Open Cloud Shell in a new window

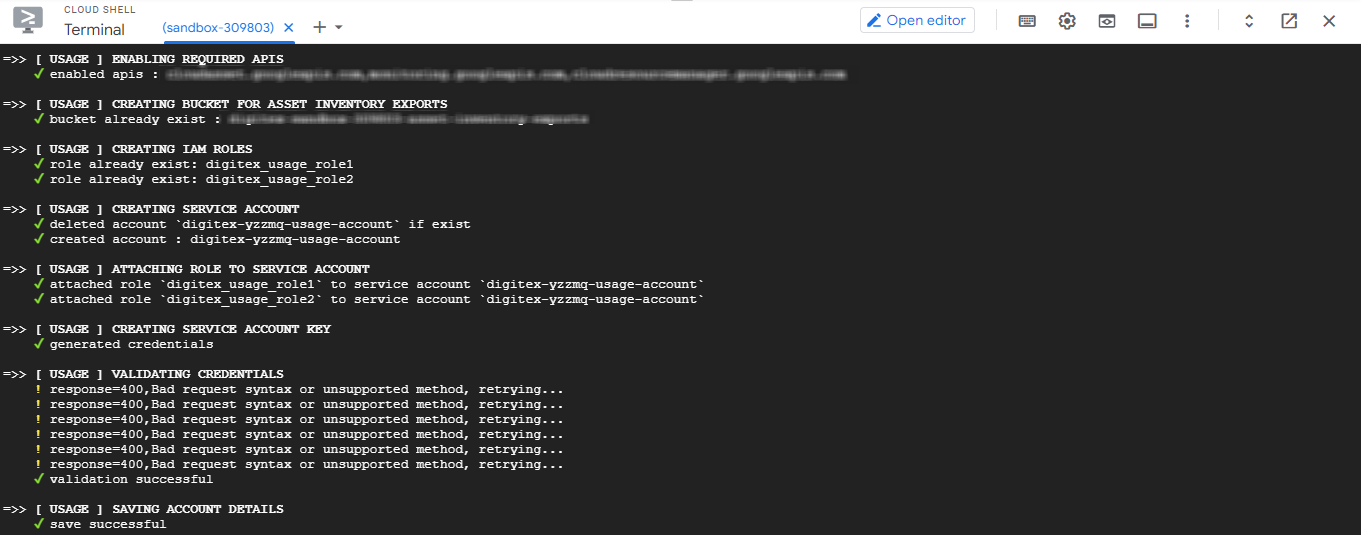tap(1289, 21)
